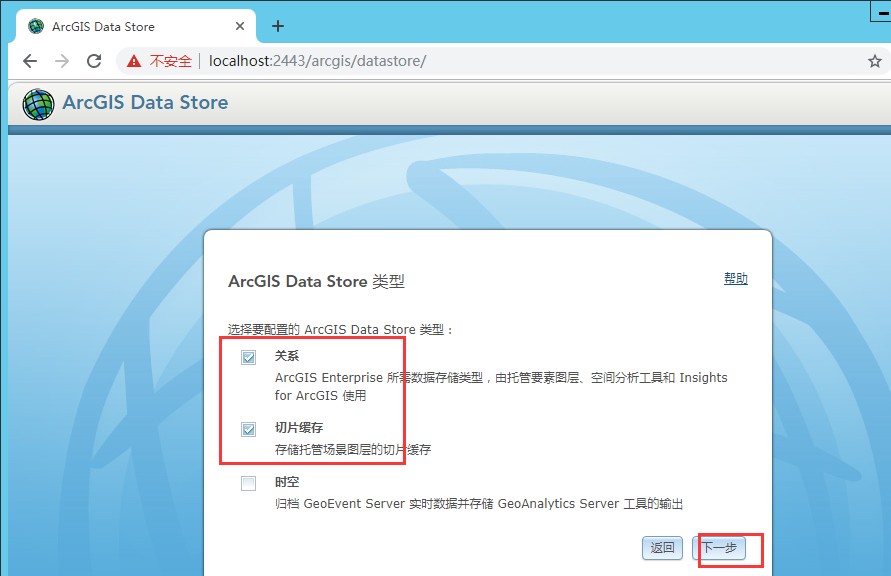Click the red not-secure warning icon
This screenshot has width=891, height=576.
click(x=134, y=61)
